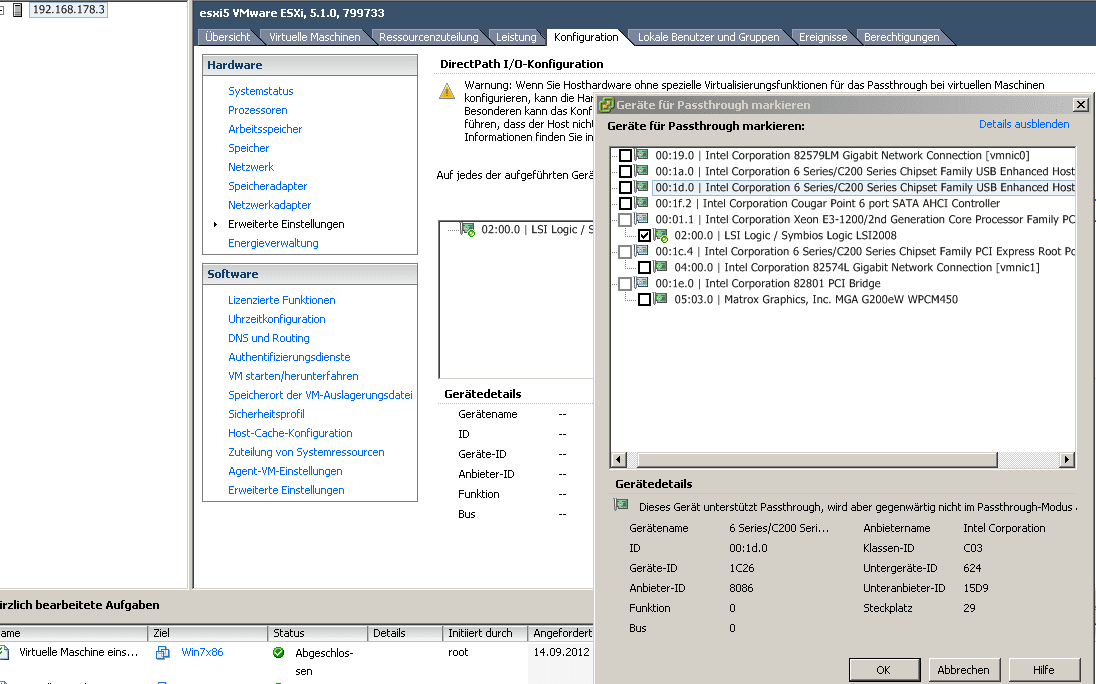Click the LSI Logic device icon in background DirectPath list
1096x684 pixels.
[x=468, y=229]
